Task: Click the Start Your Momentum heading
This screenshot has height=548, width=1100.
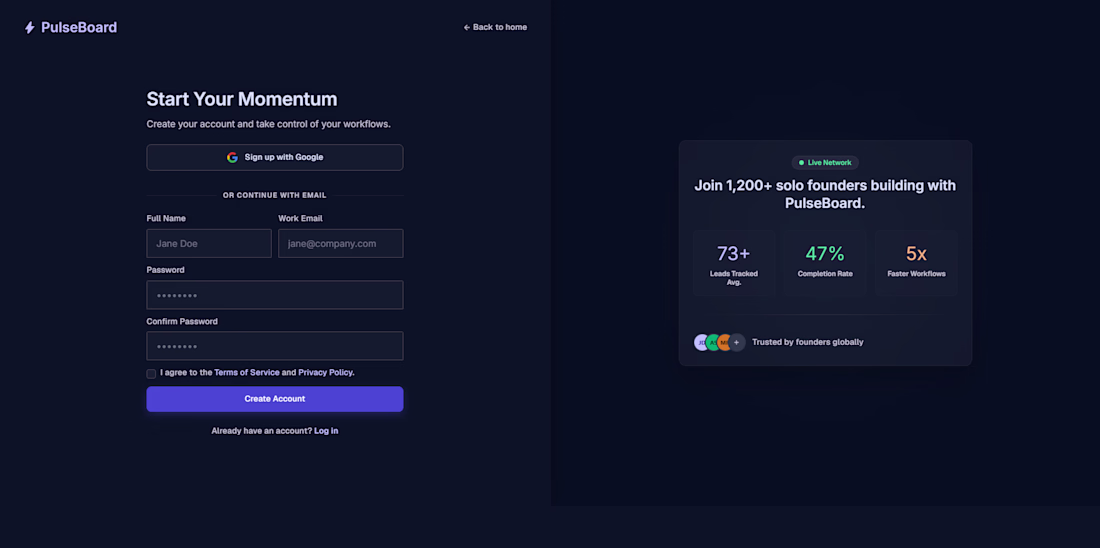Action: [242, 99]
